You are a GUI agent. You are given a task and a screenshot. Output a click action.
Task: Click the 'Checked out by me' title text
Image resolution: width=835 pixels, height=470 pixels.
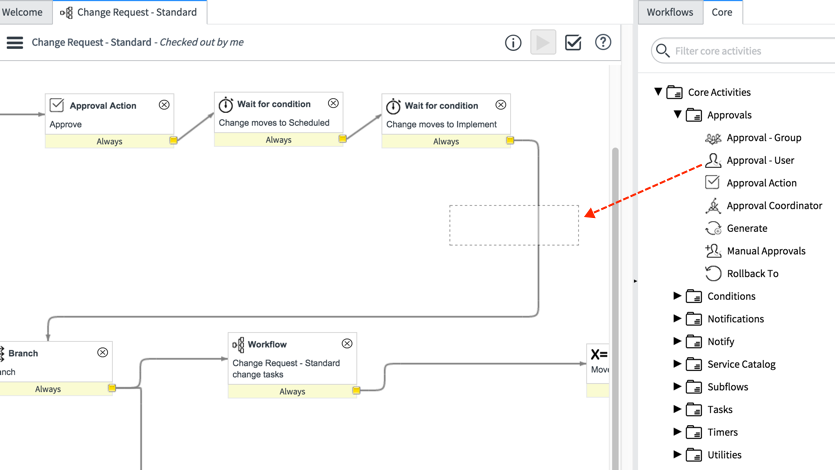[201, 42]
